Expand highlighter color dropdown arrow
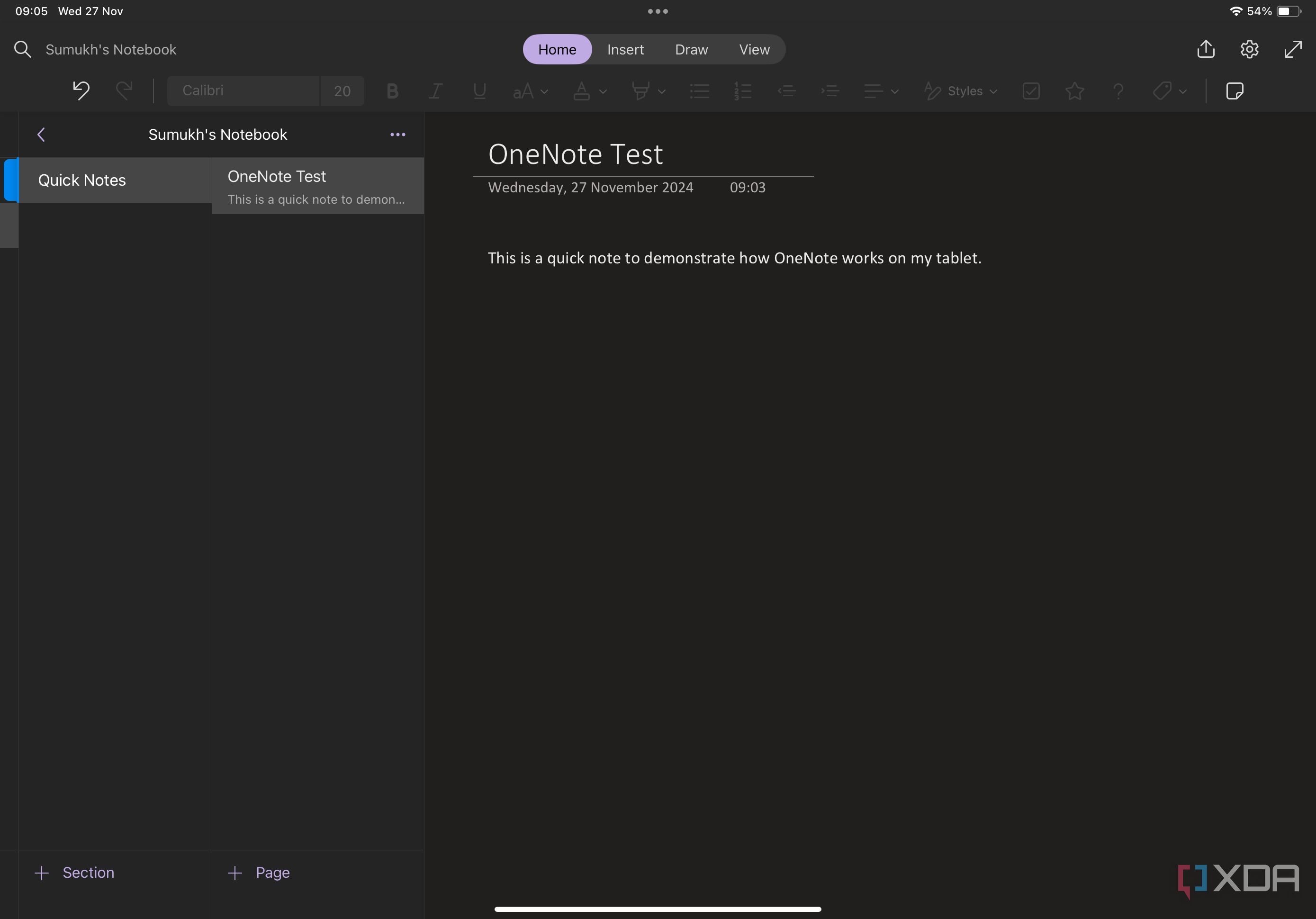Image resolution: width=1316 pixels, height=919 pixels. click(661, 91)
